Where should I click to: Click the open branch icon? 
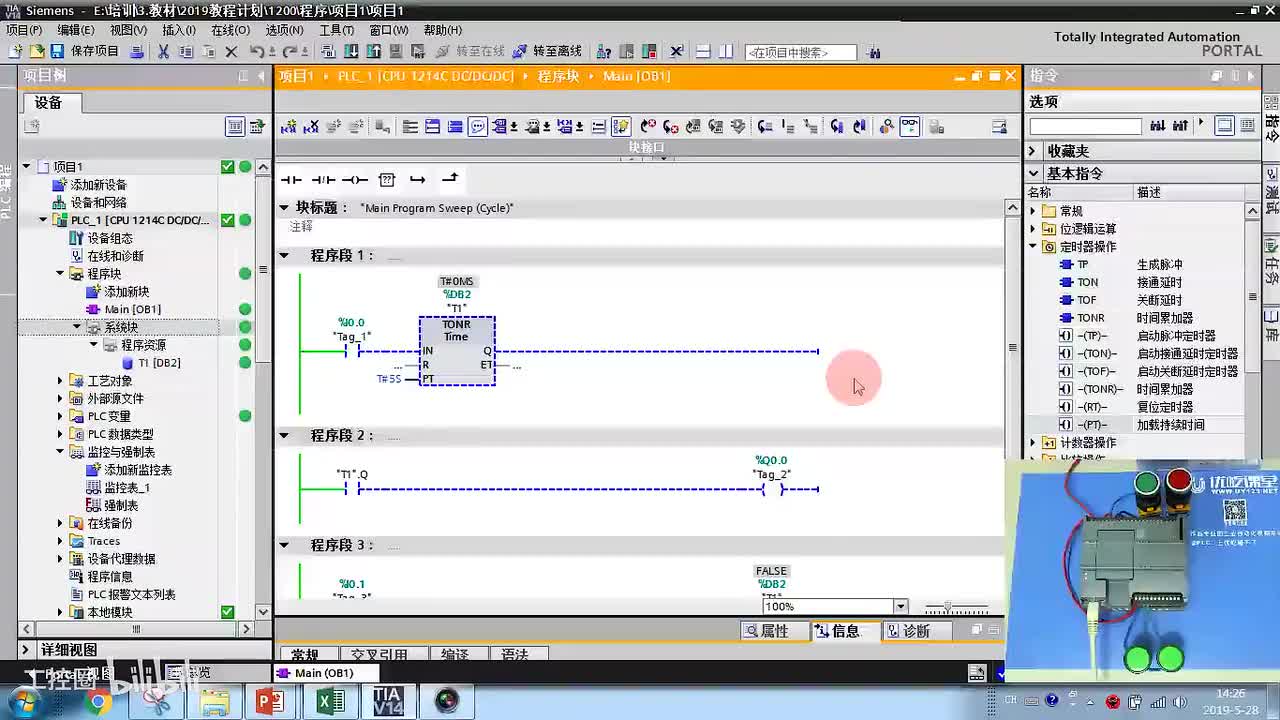point(418,180)
